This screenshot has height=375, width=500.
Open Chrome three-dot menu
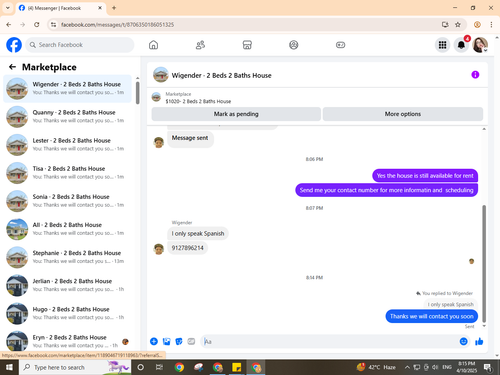491,24
